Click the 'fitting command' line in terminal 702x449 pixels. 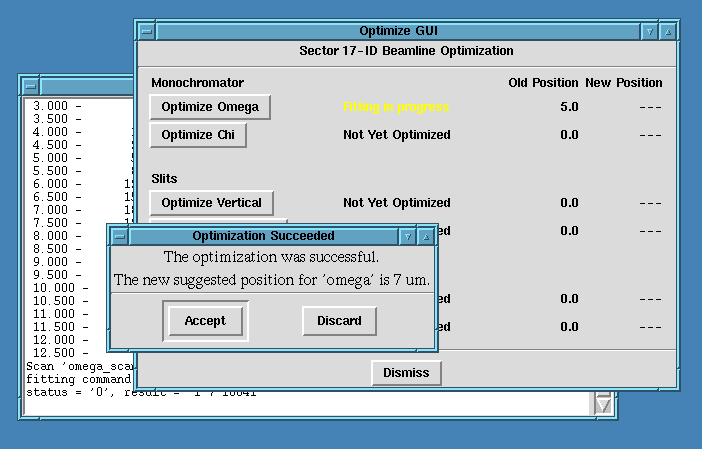coord(78,379)
